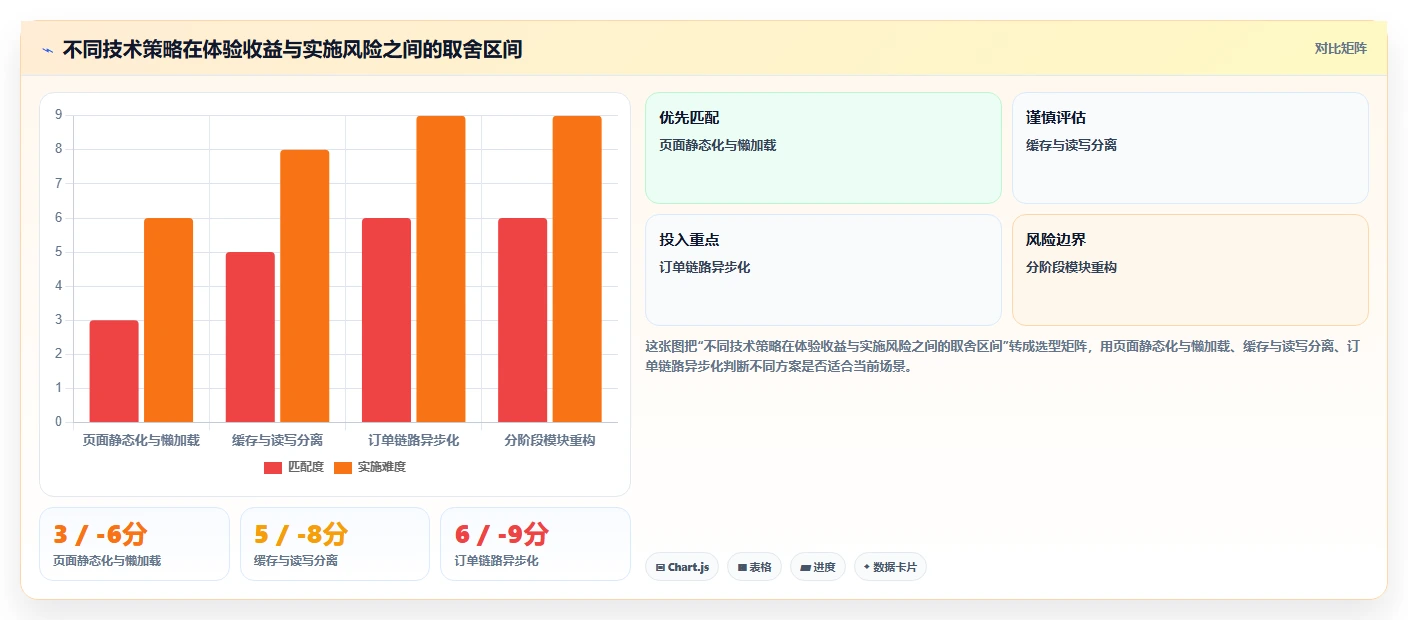Image resolution: width=1408 pixels, height=620 pixels.
Task: Click 缓存与读写分离 text in 谨慎评估 card
Action: pyautogui.click(x=1071, y=145)
